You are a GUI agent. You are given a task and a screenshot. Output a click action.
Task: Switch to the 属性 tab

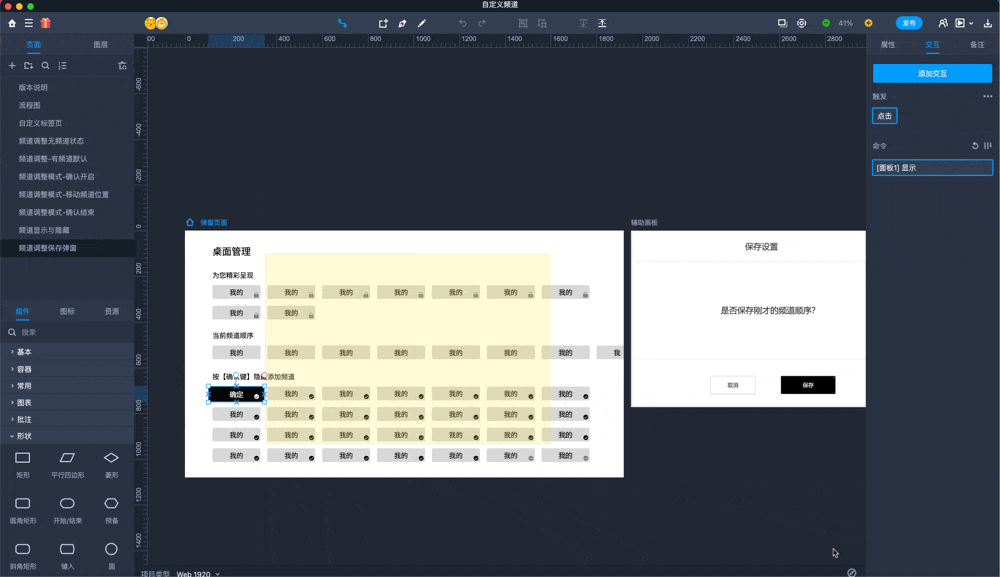888,45
